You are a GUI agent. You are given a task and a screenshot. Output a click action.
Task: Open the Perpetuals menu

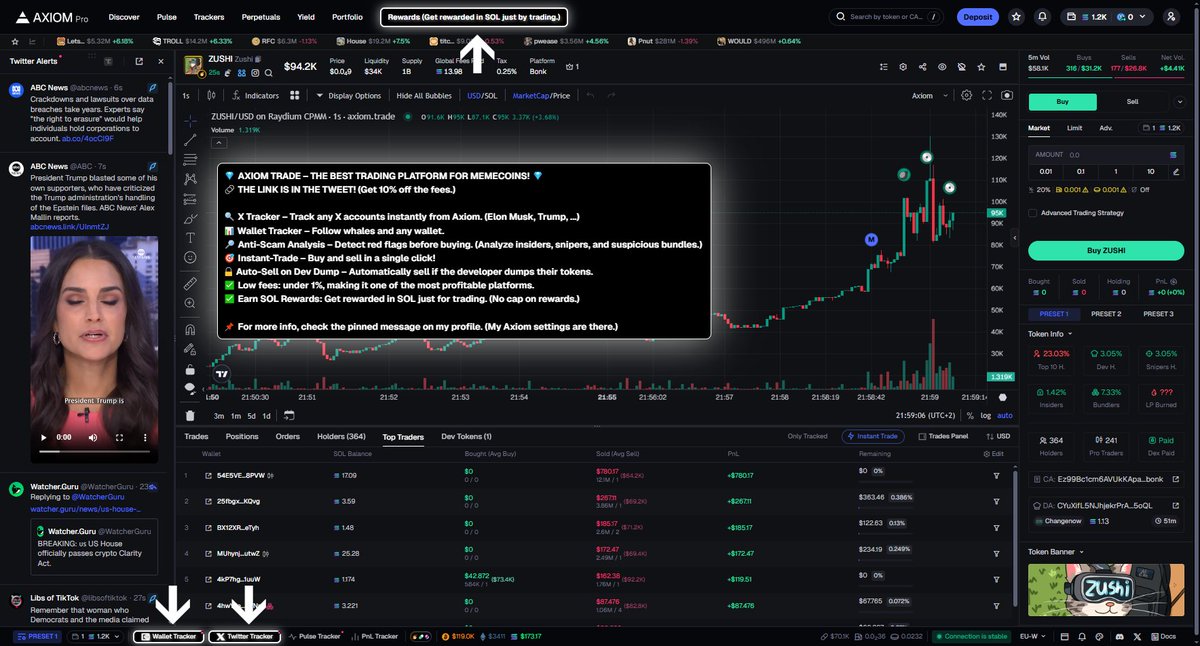tap(260, 17)
